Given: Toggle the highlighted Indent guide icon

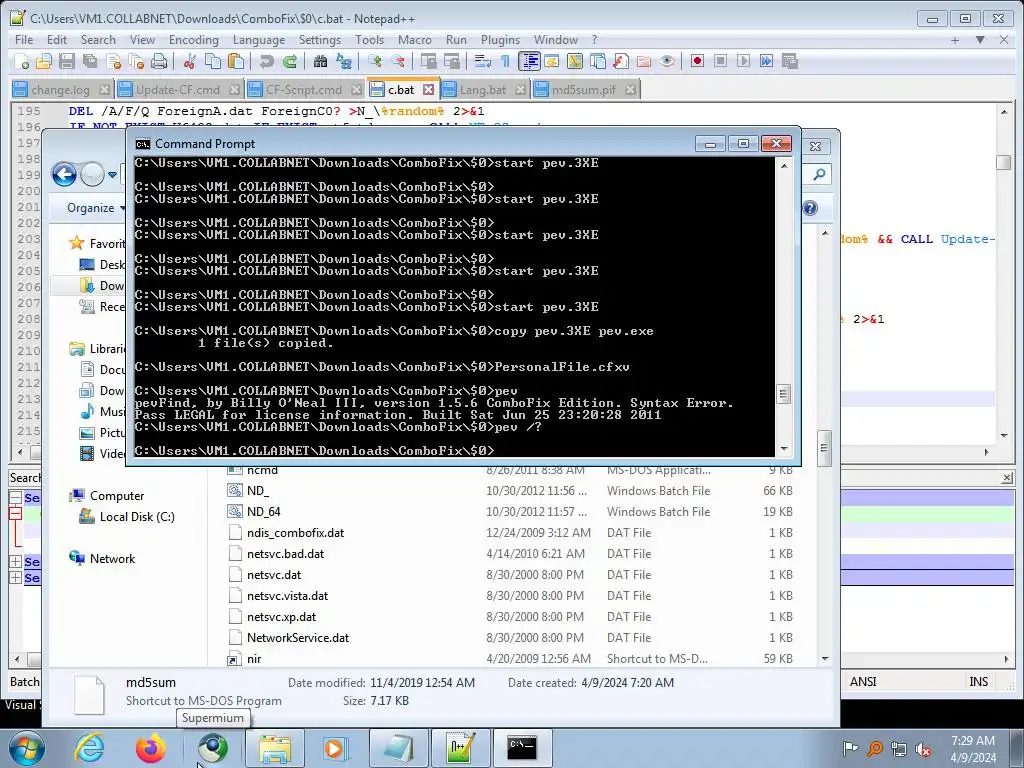Looking at the screenshot, I should click(x=528, y=61).
